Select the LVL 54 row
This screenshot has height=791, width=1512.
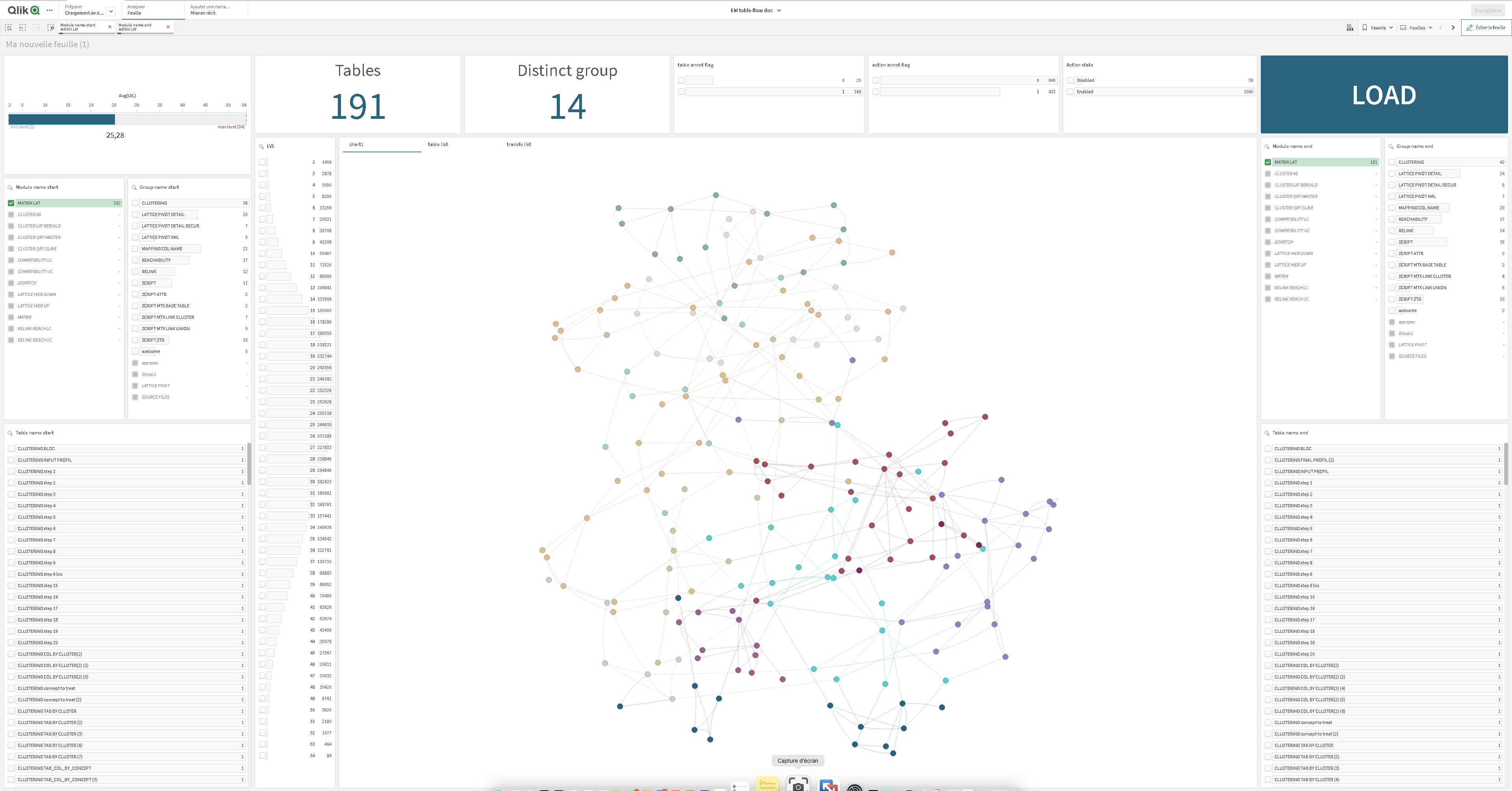(295, 756)
